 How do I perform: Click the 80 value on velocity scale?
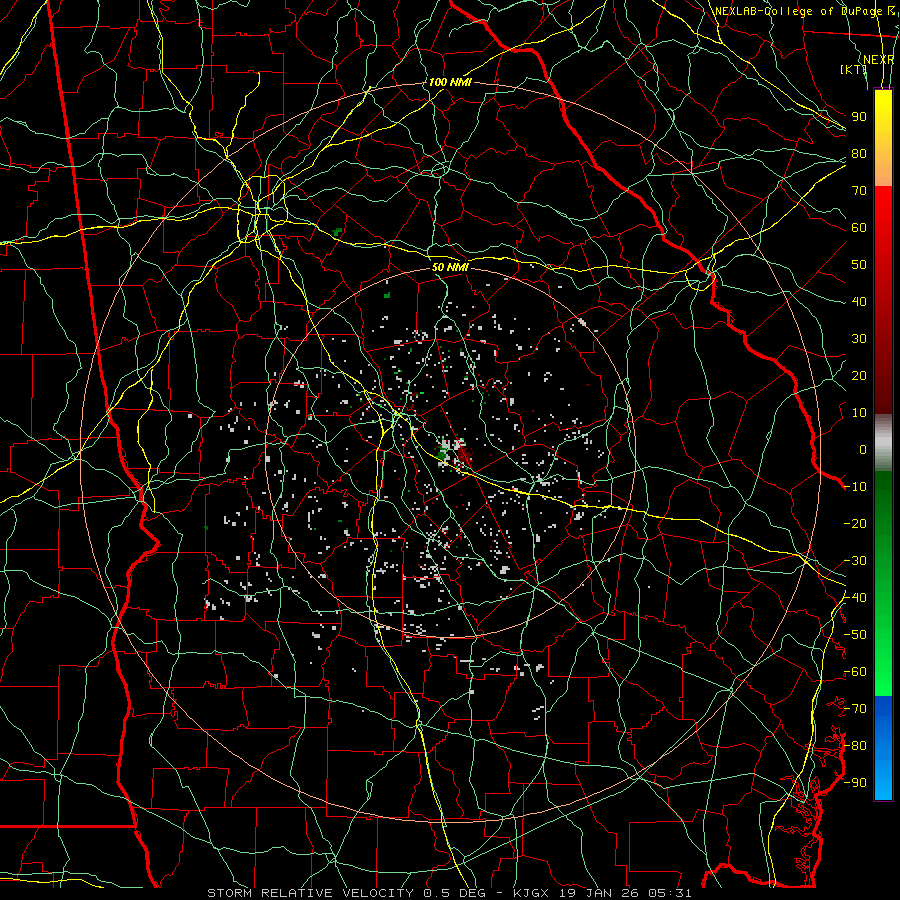coord(859,153)
